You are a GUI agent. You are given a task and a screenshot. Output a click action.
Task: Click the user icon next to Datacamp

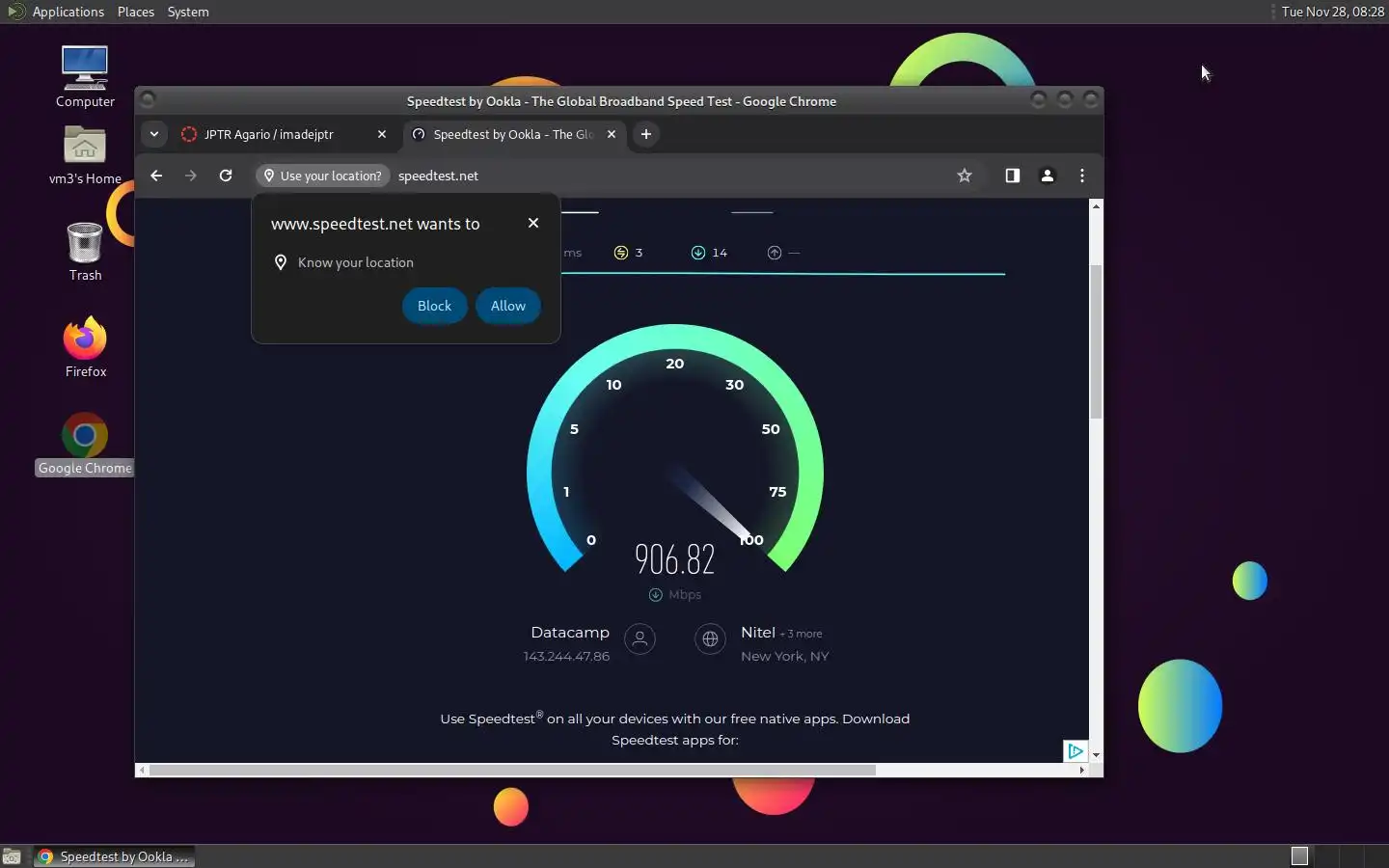(x=640, y=639)
